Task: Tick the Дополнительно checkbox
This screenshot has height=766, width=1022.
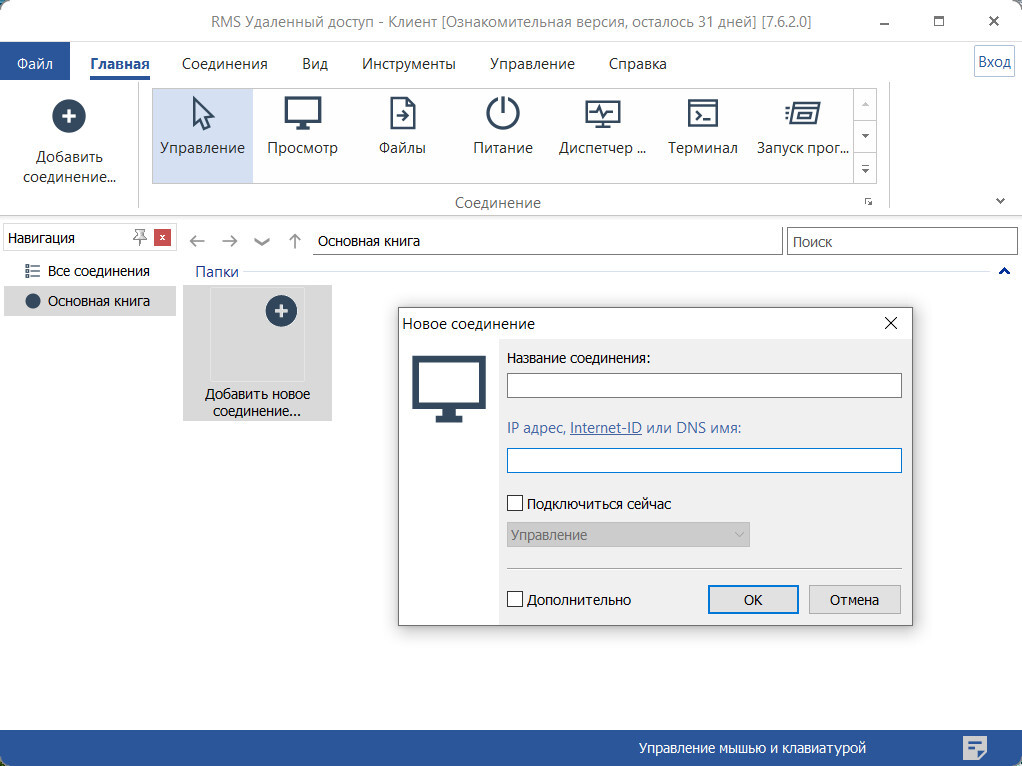Action: click(x=515, y=599)
